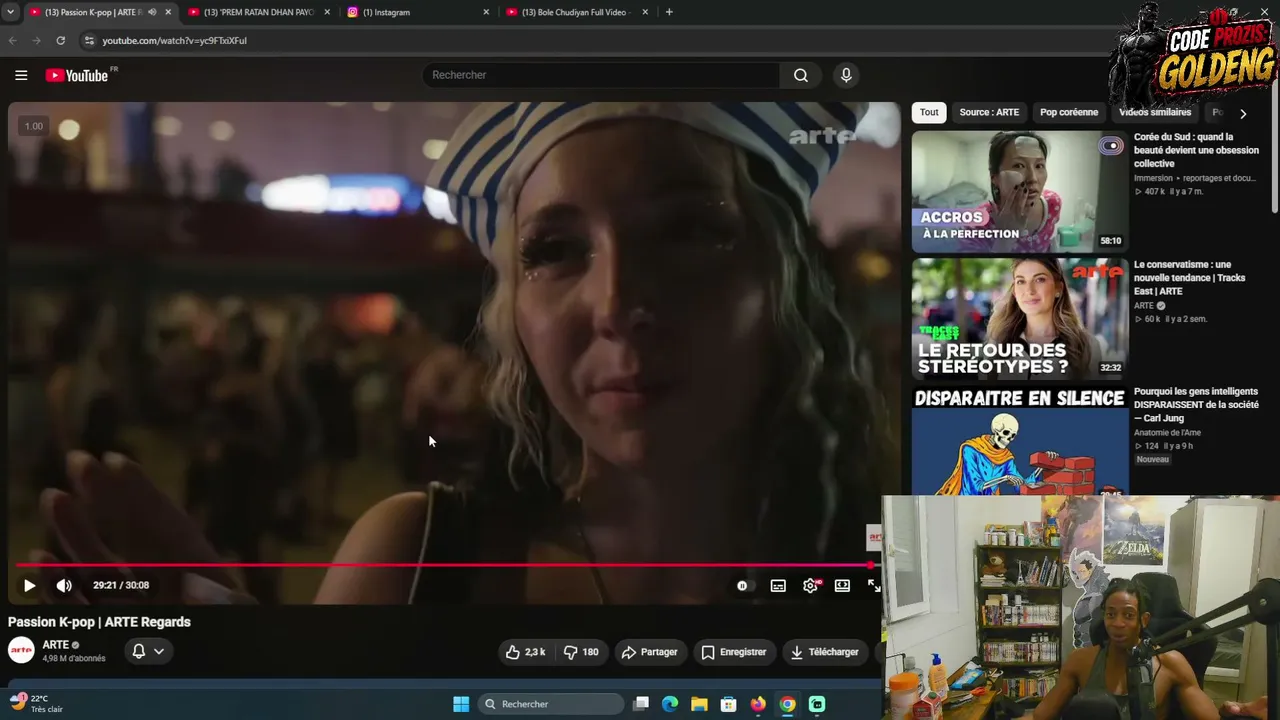Launch Firefox from the taskbar
The image size is (1280, 720).
[758, 704]
